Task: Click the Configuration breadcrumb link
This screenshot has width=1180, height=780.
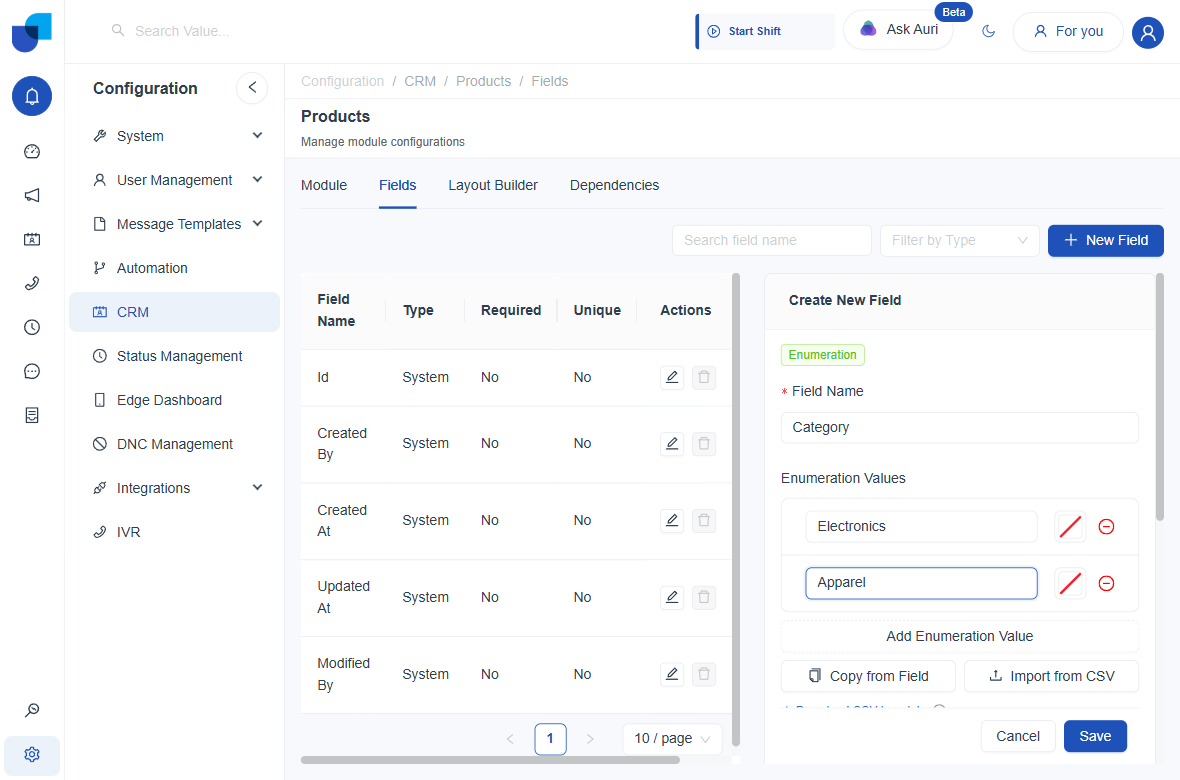Action: pos(342,81)
